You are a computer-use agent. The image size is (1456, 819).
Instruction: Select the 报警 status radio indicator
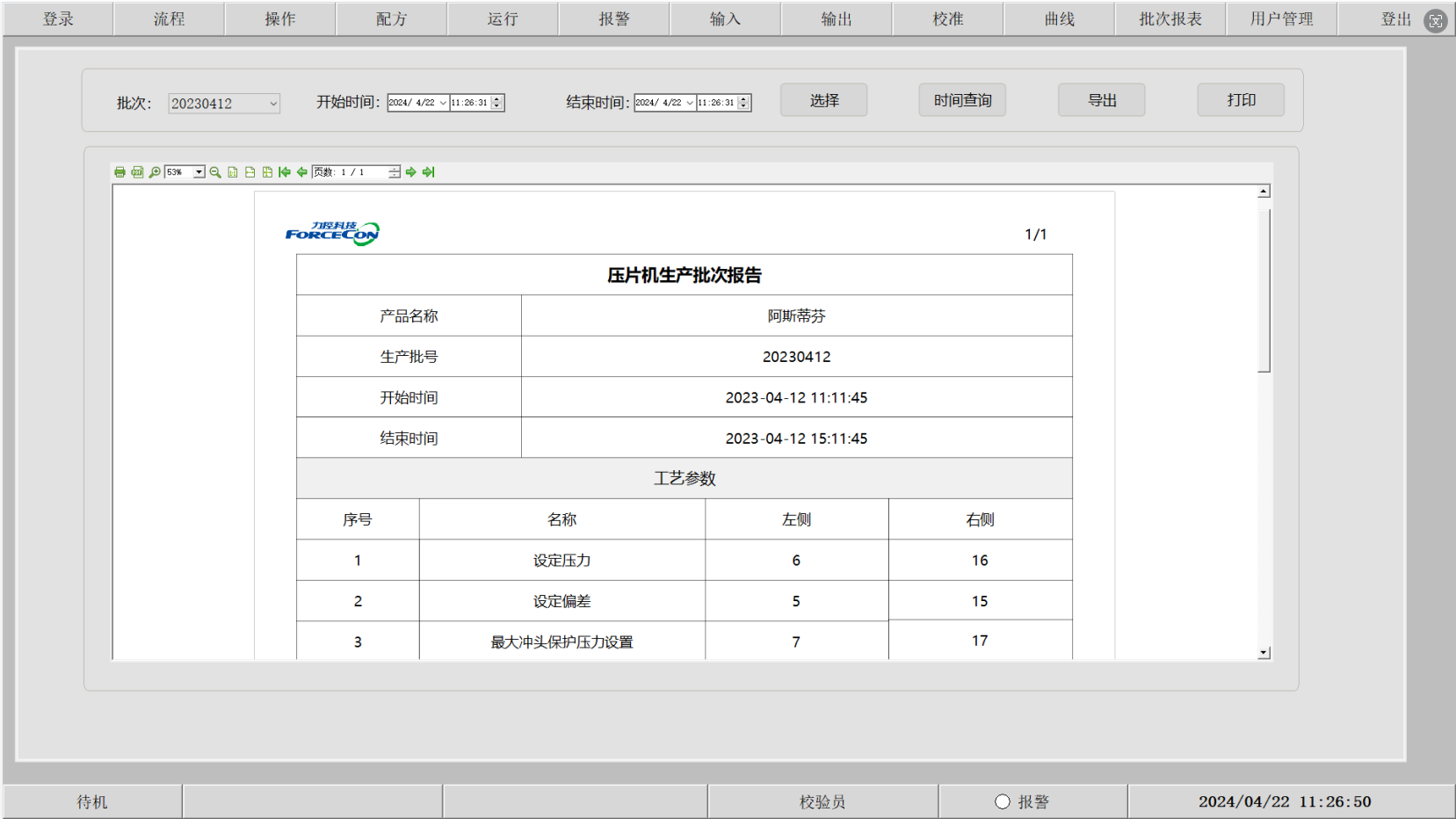point(1003,801)
